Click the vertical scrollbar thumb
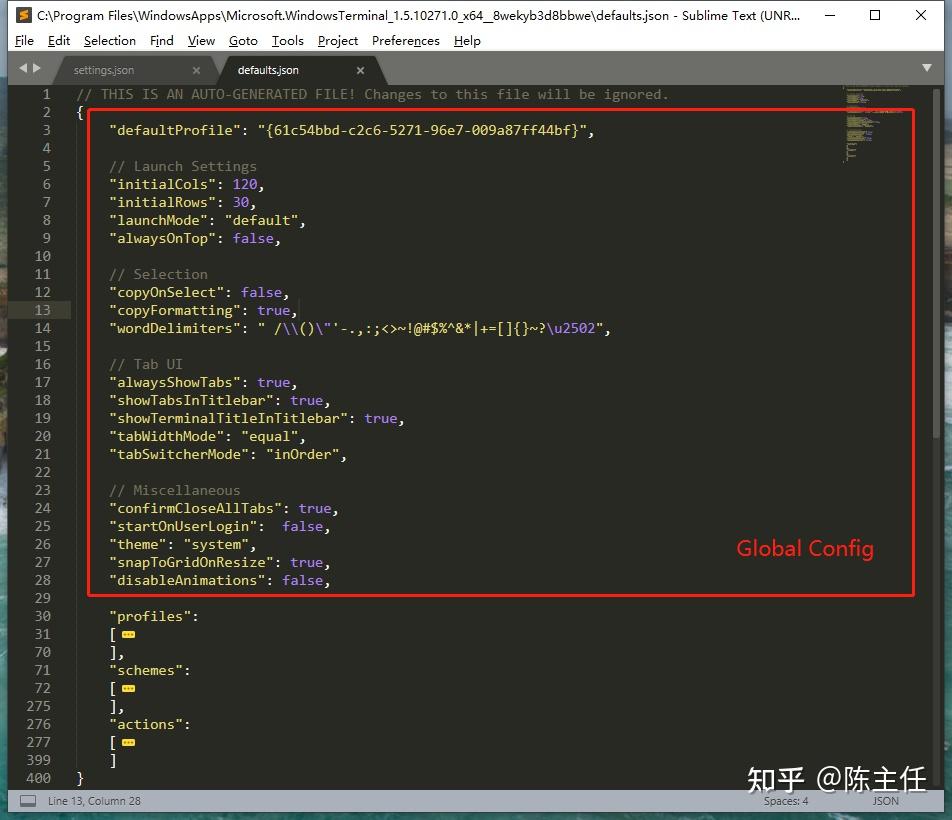The height and width of the screenshot is (820, 952). point(936,262)
